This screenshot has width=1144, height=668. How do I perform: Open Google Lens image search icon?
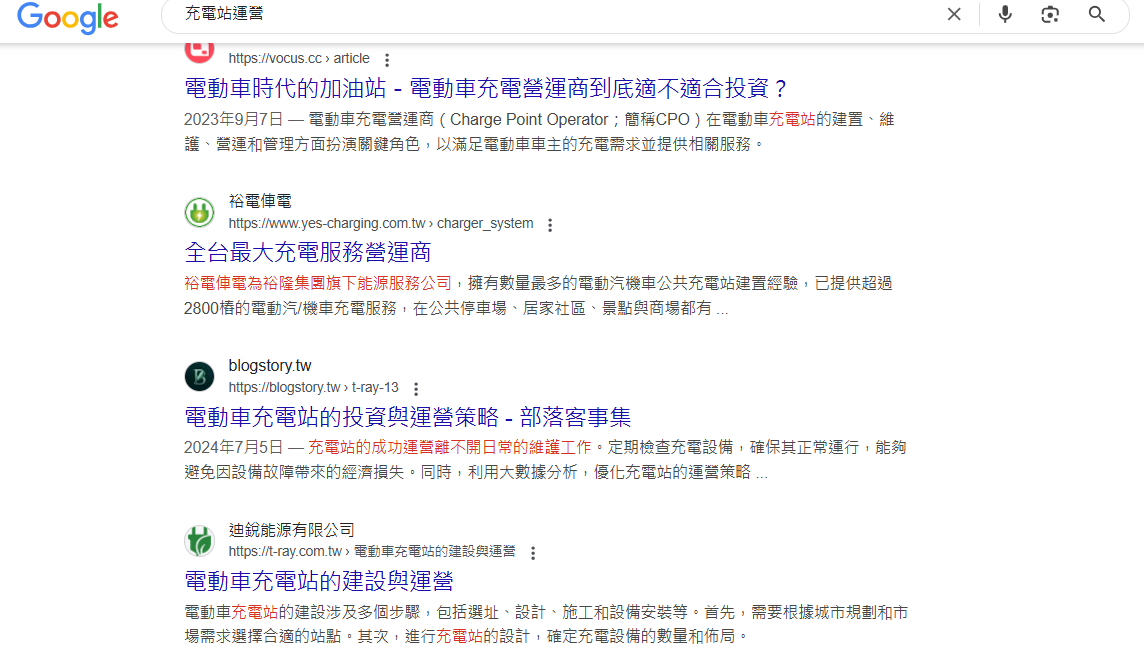[1050, 14]
